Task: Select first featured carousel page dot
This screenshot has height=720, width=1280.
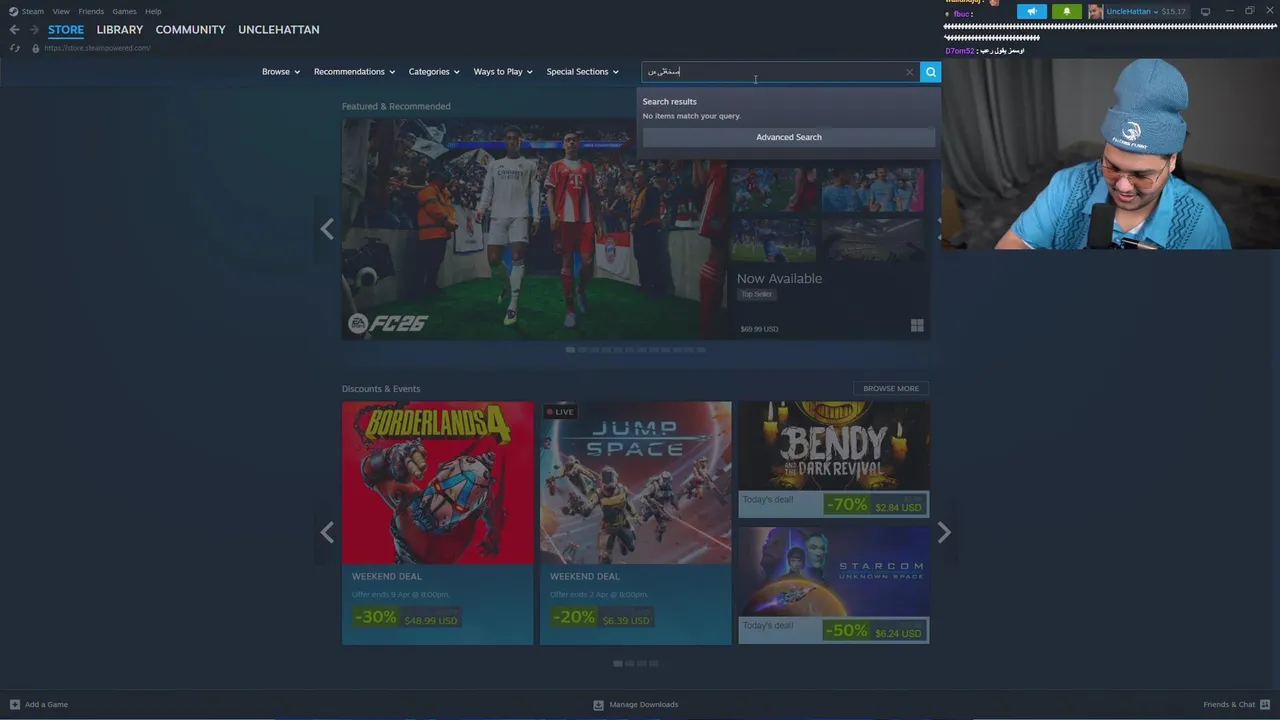Action: 570,350
